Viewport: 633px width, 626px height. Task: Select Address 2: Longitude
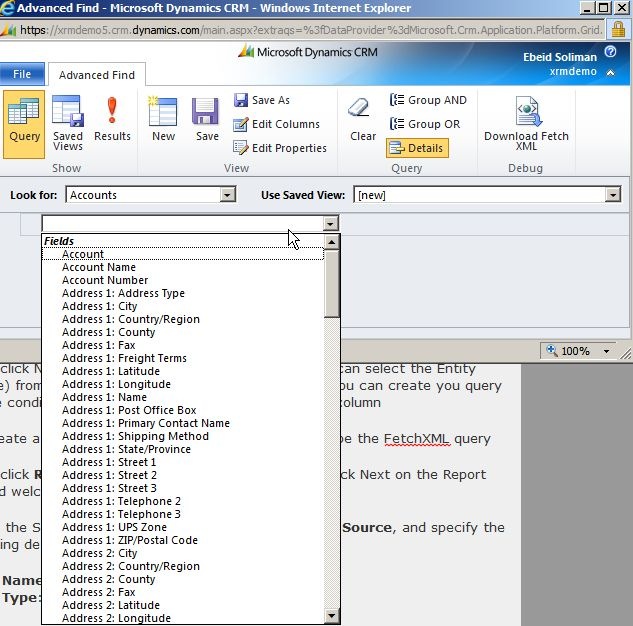pos(183,618)
